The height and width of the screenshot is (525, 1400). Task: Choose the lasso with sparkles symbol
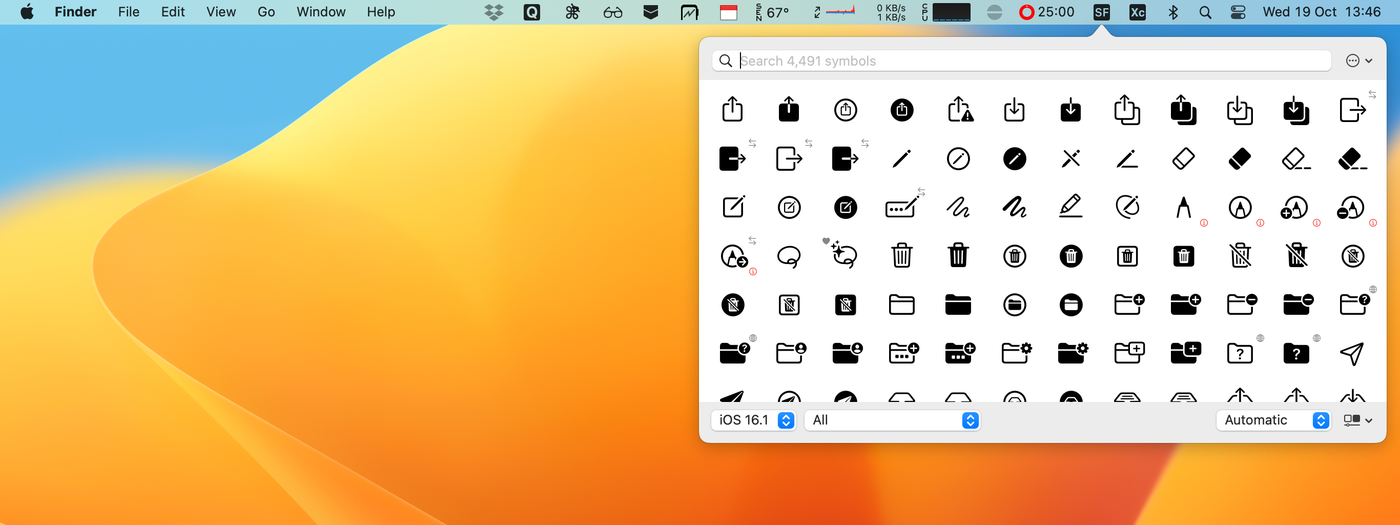[x=845, y=255]
